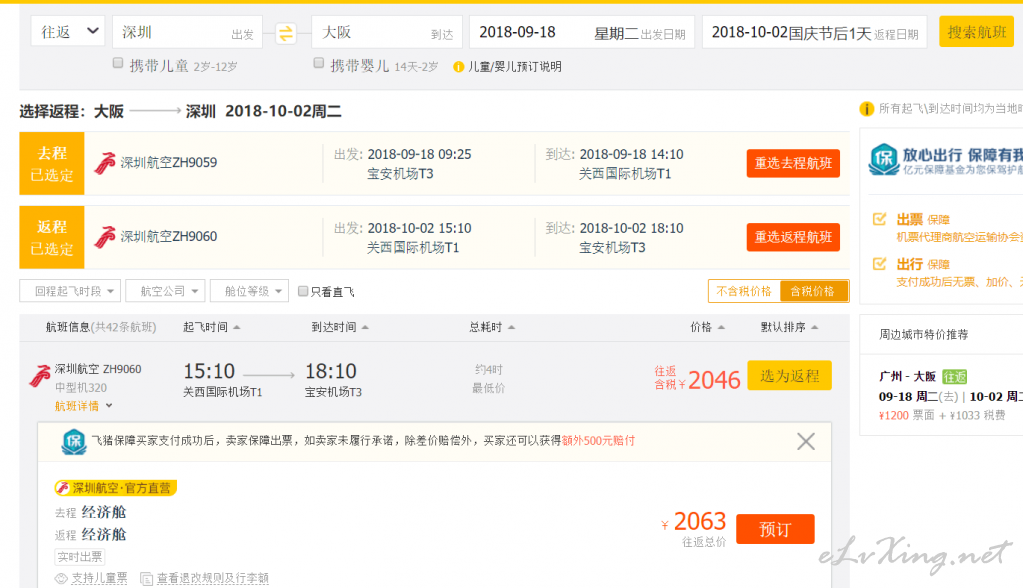Click the 搜索航班 search button
This screenshot has width=1023, height=588.
click(976, 31)
